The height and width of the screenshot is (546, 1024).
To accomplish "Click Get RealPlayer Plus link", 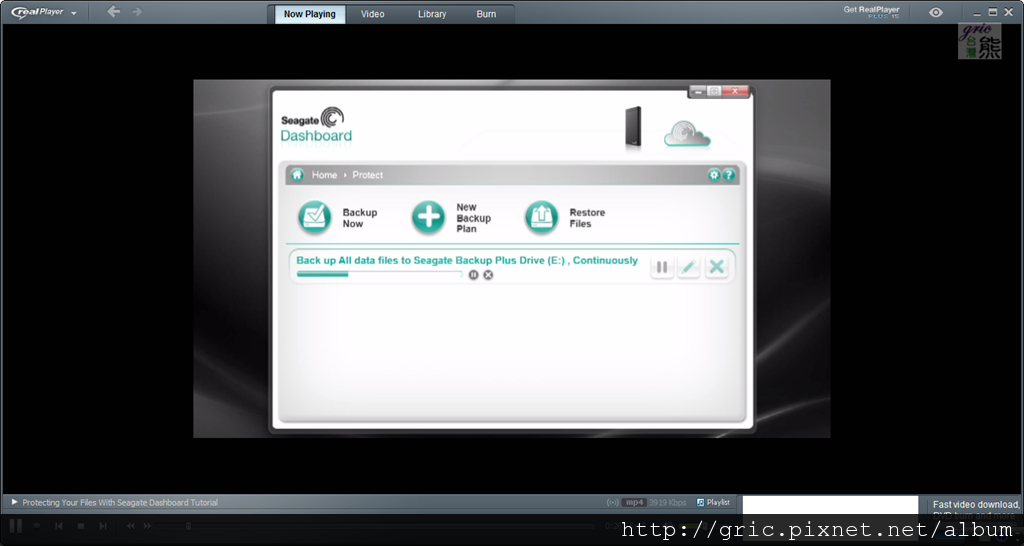I will click(x=871, y=12).
